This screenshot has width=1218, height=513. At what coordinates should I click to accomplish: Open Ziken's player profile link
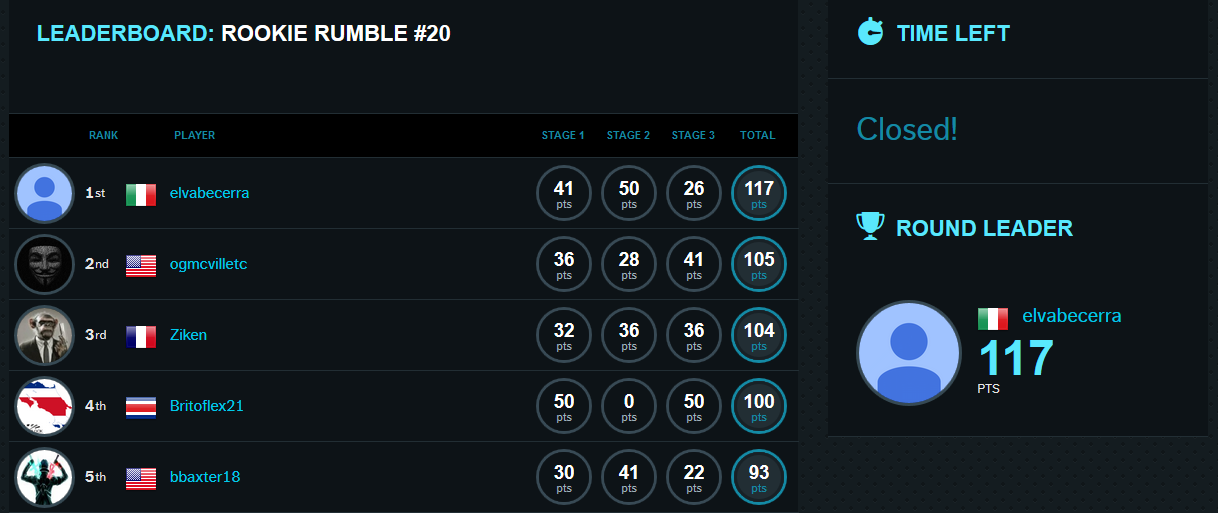click(188, 335)
